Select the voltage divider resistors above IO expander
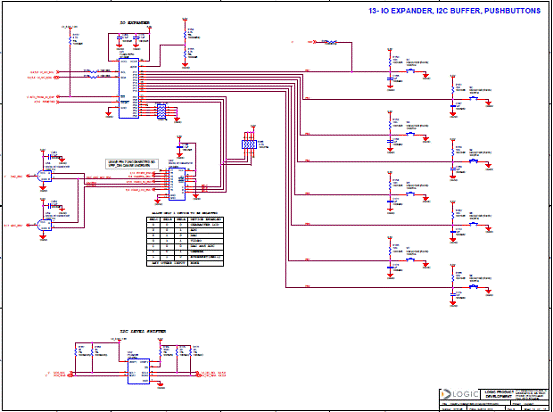The image size is (553, 412). point(185,43)
